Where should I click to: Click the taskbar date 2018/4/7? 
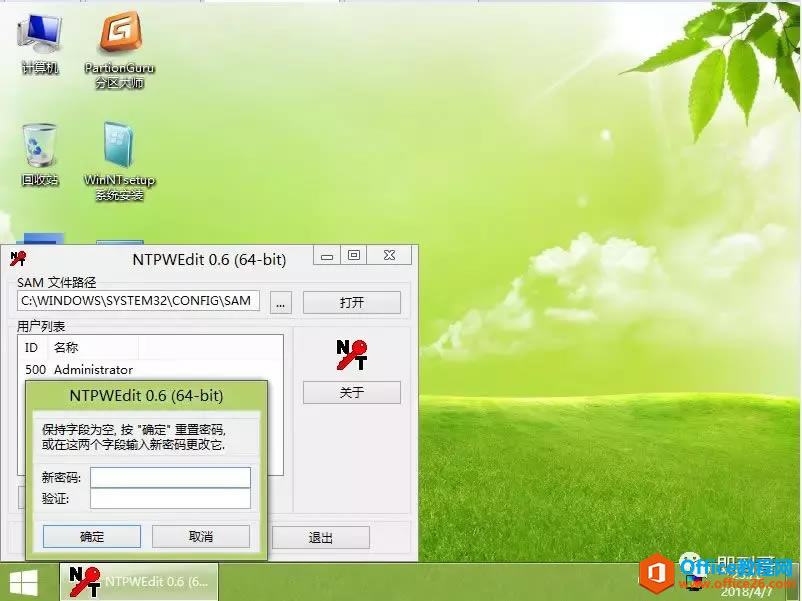(x=746, y=592)
